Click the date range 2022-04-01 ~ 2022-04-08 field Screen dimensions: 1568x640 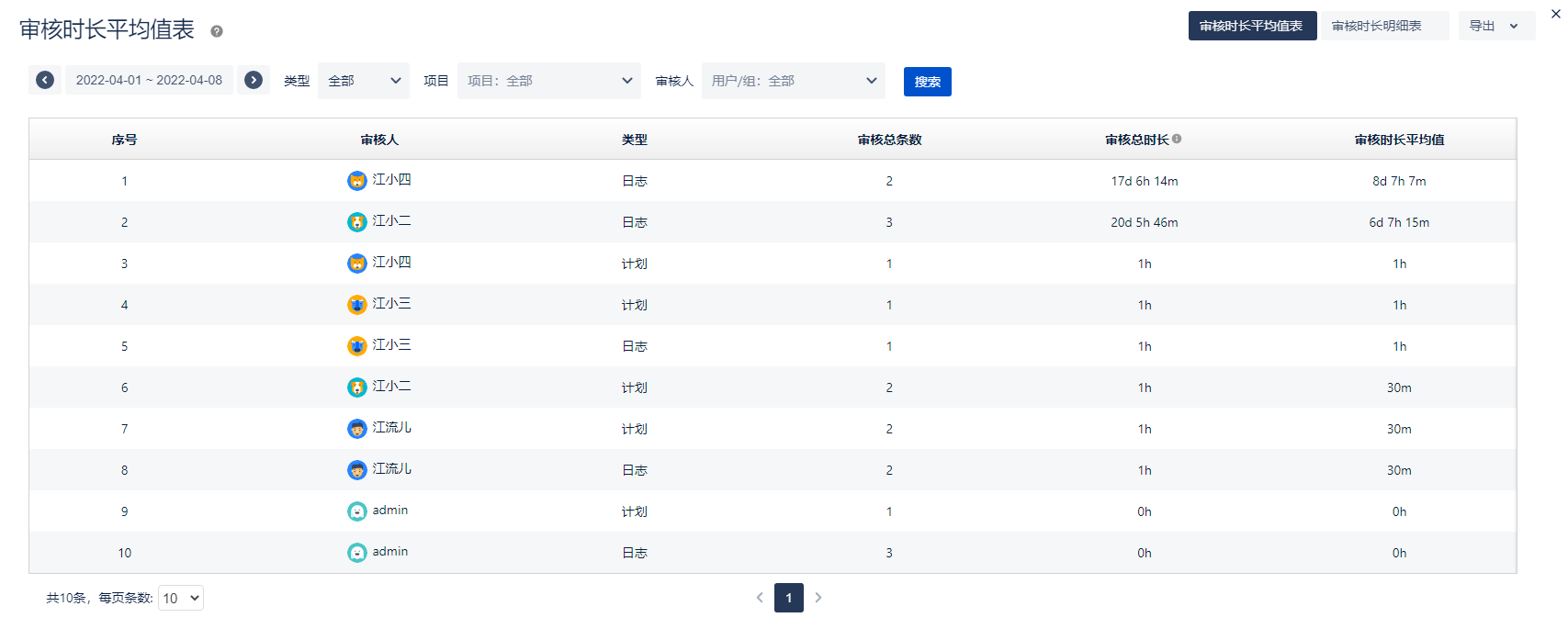tap(149, 80)
